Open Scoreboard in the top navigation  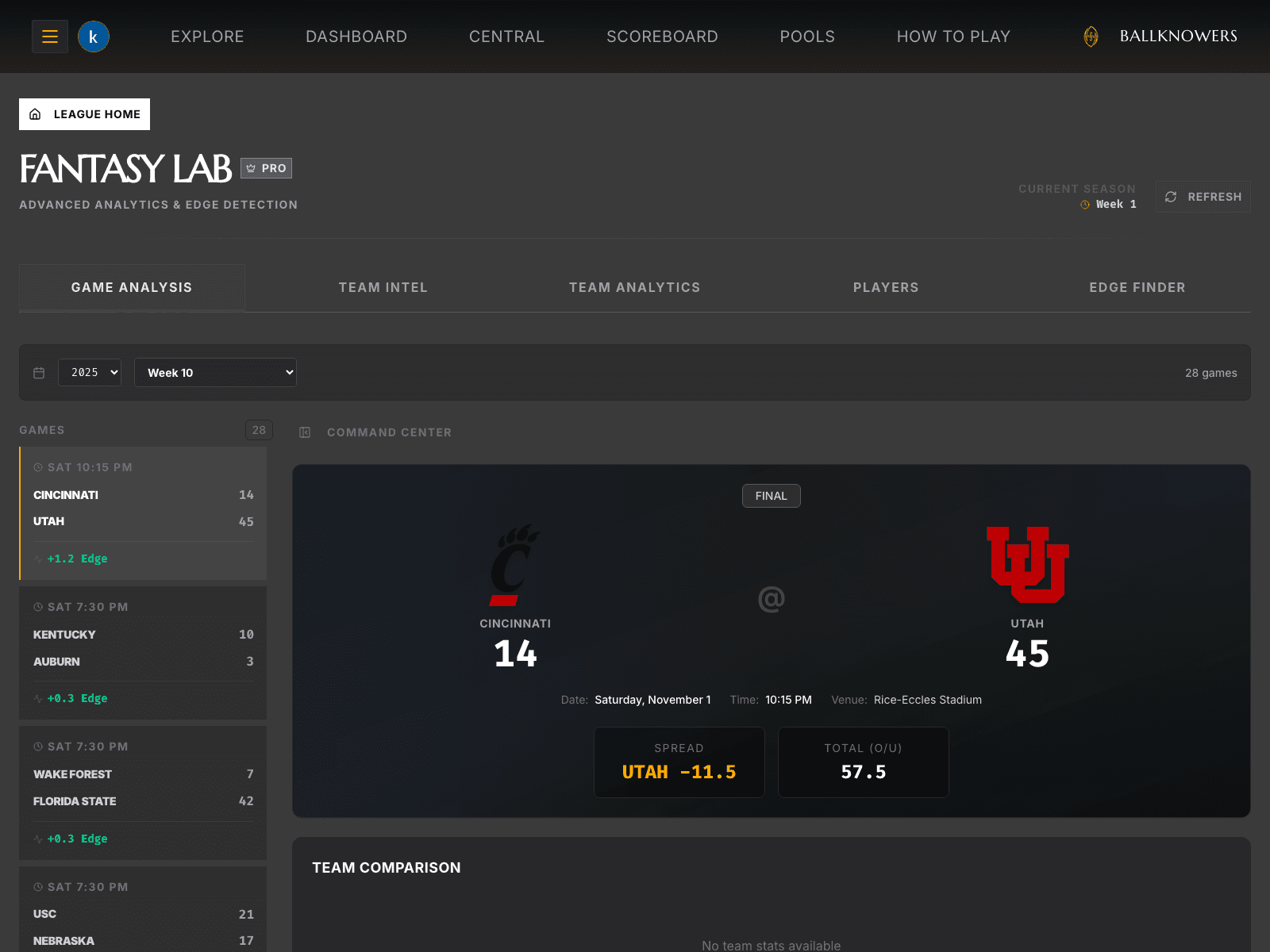(x=662, y=36)
